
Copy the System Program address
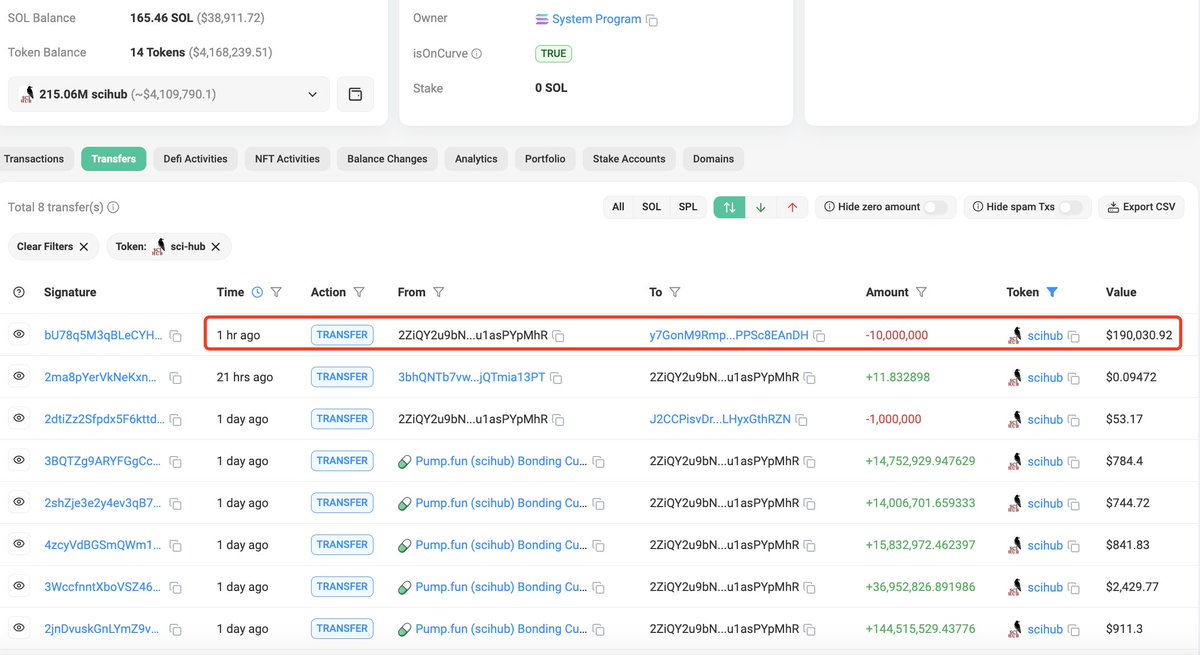(x=651, y=17)
